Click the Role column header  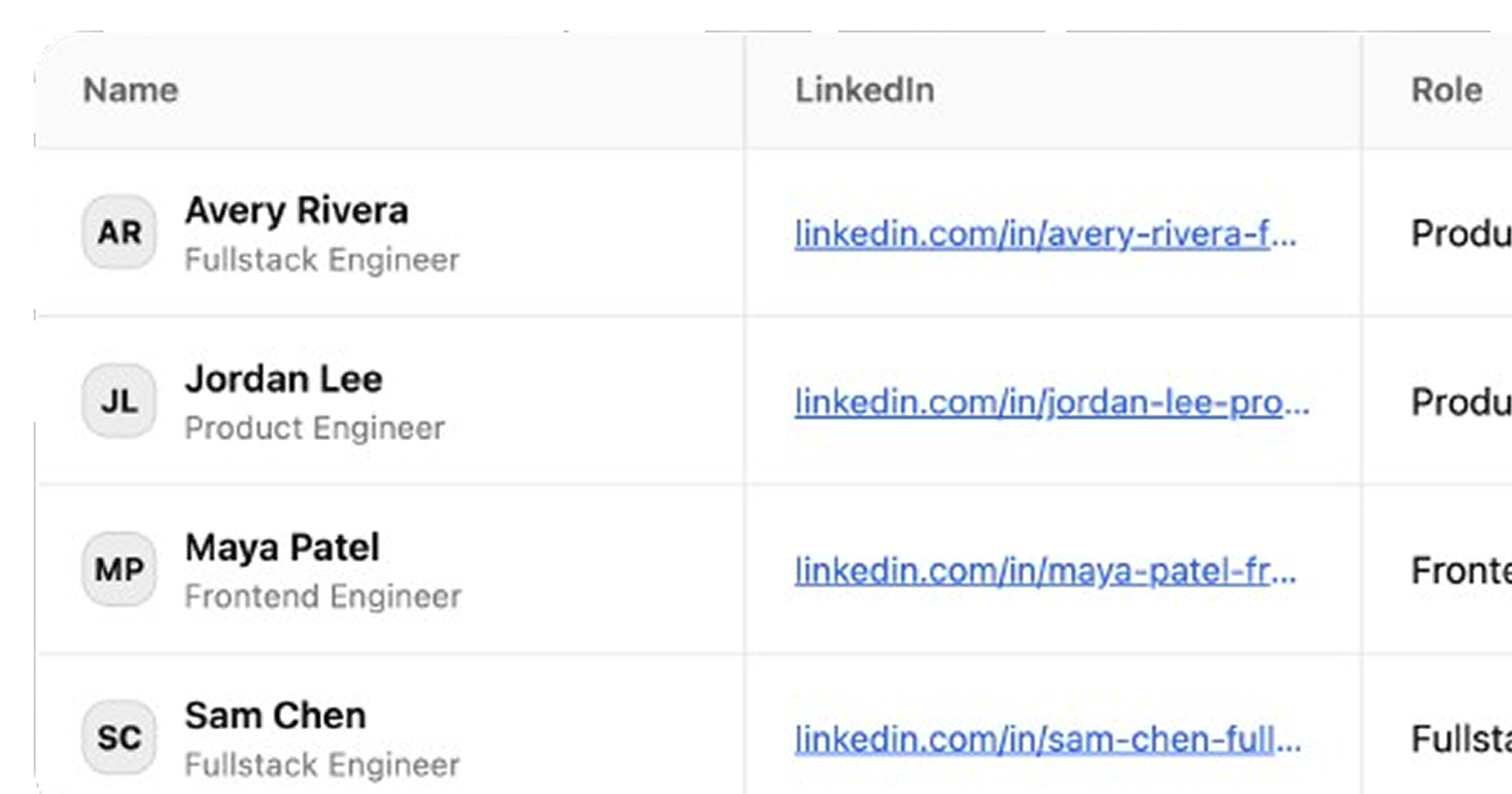(1446, 90)
